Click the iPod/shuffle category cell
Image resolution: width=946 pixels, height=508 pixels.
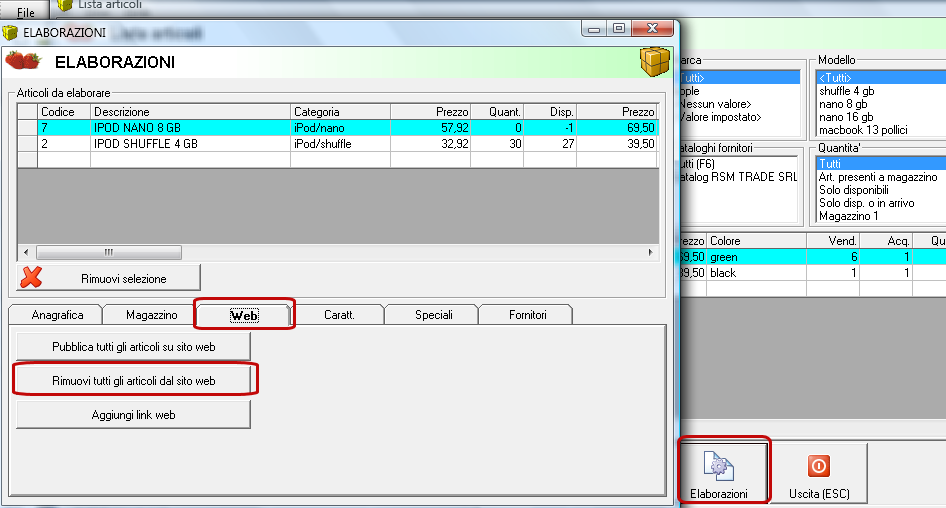[x=340, y=144]
